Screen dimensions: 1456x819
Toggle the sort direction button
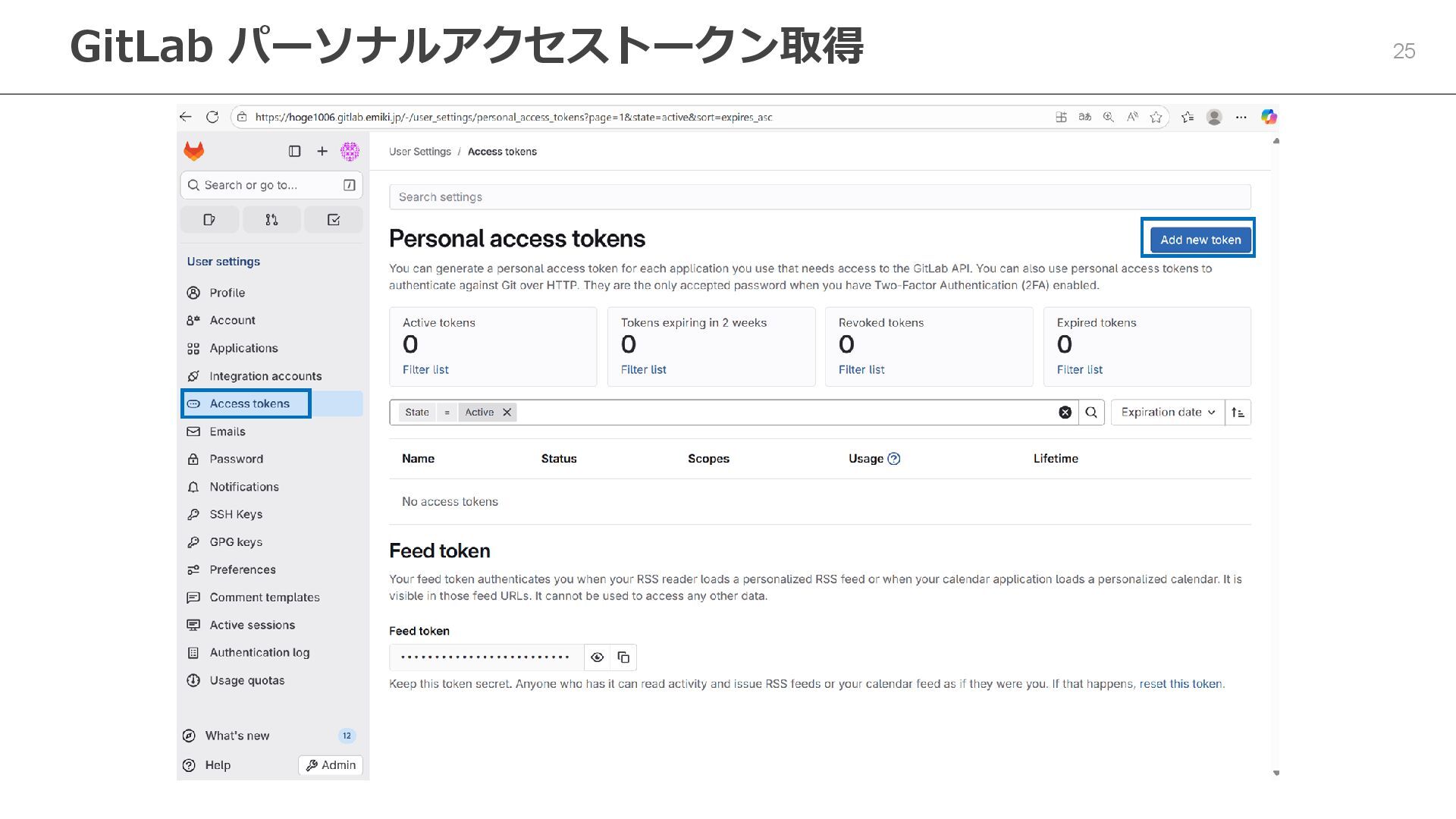tap(1238, 413)
